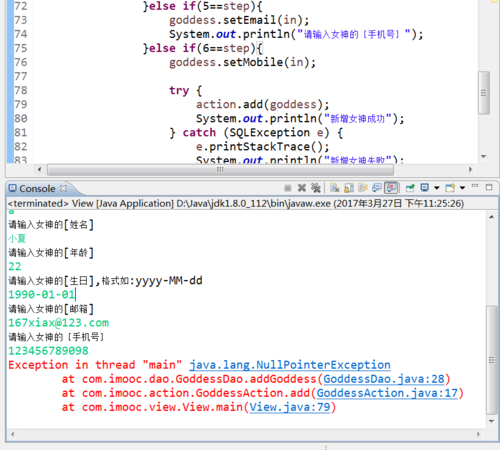
Task: Click the 'goddess.setEmail(in);' code line
Action: pyautogui.click(x=239, y=20)
